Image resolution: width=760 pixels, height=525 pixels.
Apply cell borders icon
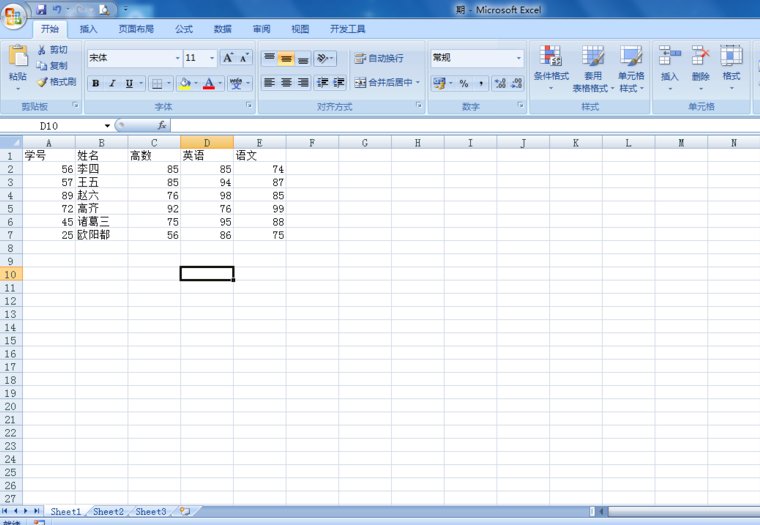pos(157,83)
